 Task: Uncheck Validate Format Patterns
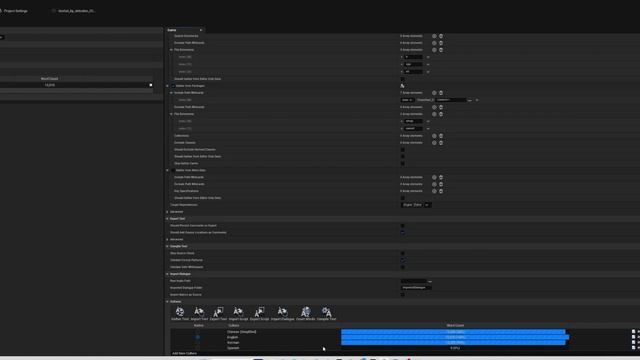click(x=402, y=260)
